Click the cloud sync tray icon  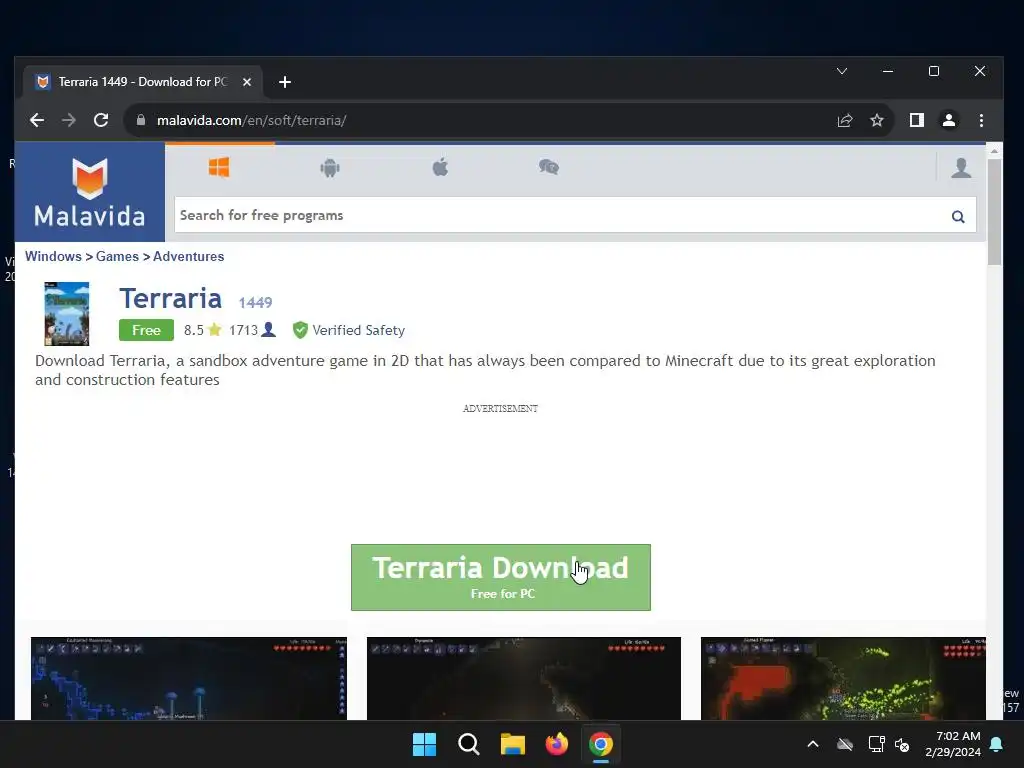click(845, 744)
